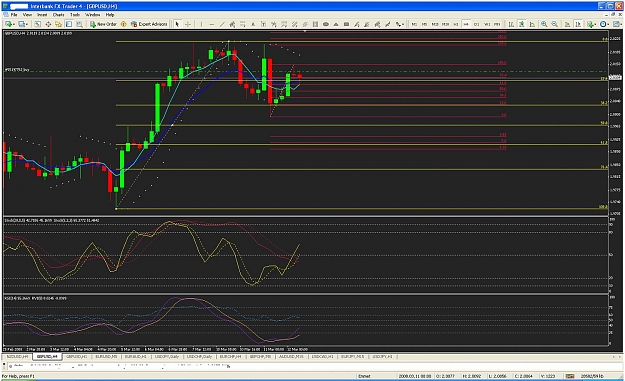Switch to the GBPCHF,M5 chart tab
The width and height of the screenshot is (625, 381).
click(x=260, y=356)
